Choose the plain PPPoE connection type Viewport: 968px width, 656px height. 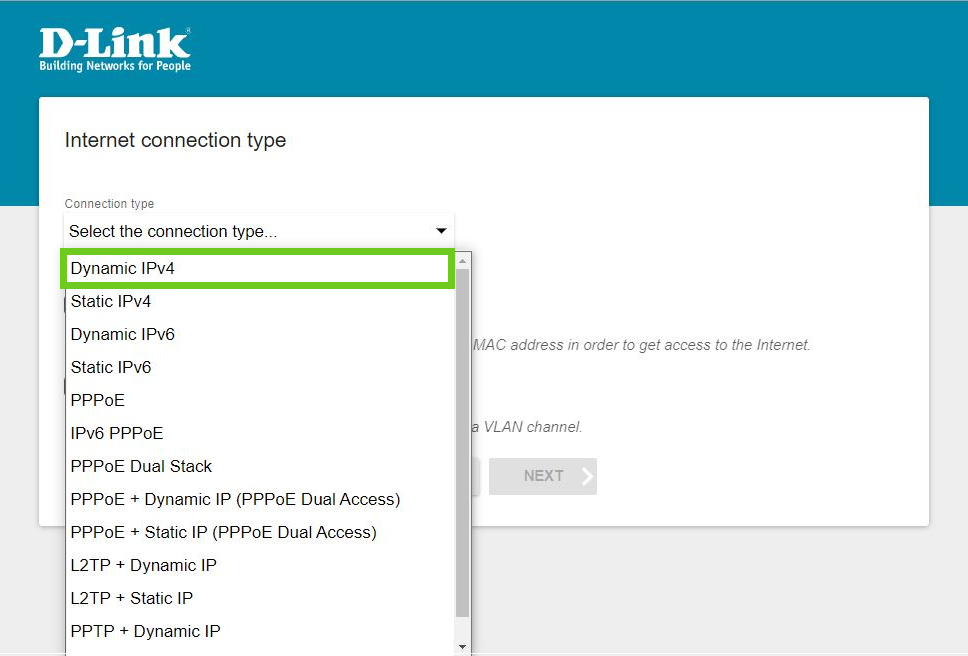98,400
